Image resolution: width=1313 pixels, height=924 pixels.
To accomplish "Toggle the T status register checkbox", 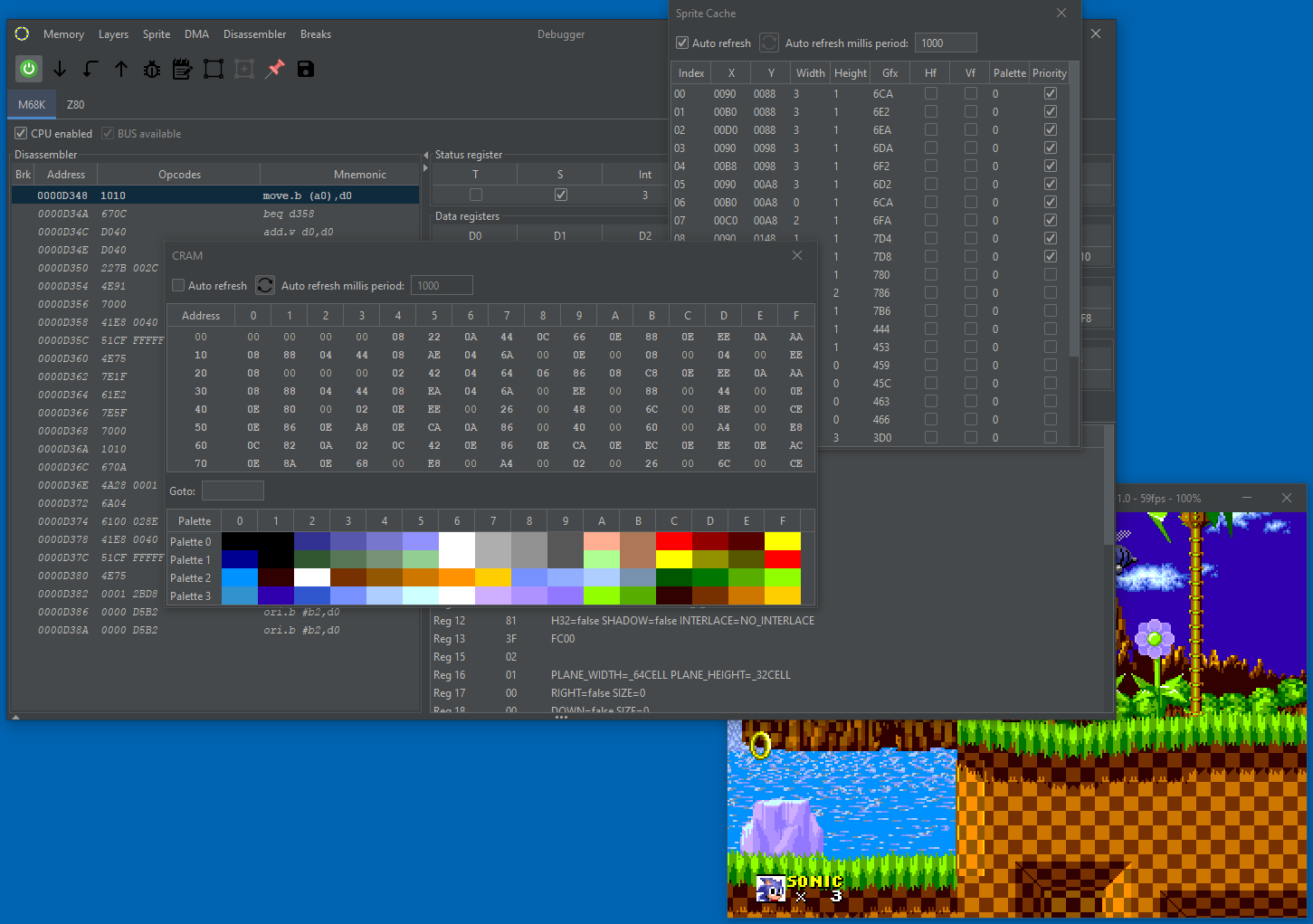I will tap(476, 195).
